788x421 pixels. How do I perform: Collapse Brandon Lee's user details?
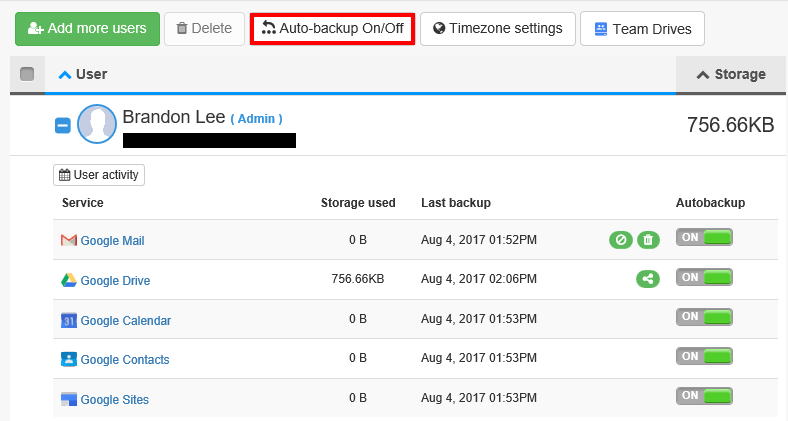click(x=62, y=126)
